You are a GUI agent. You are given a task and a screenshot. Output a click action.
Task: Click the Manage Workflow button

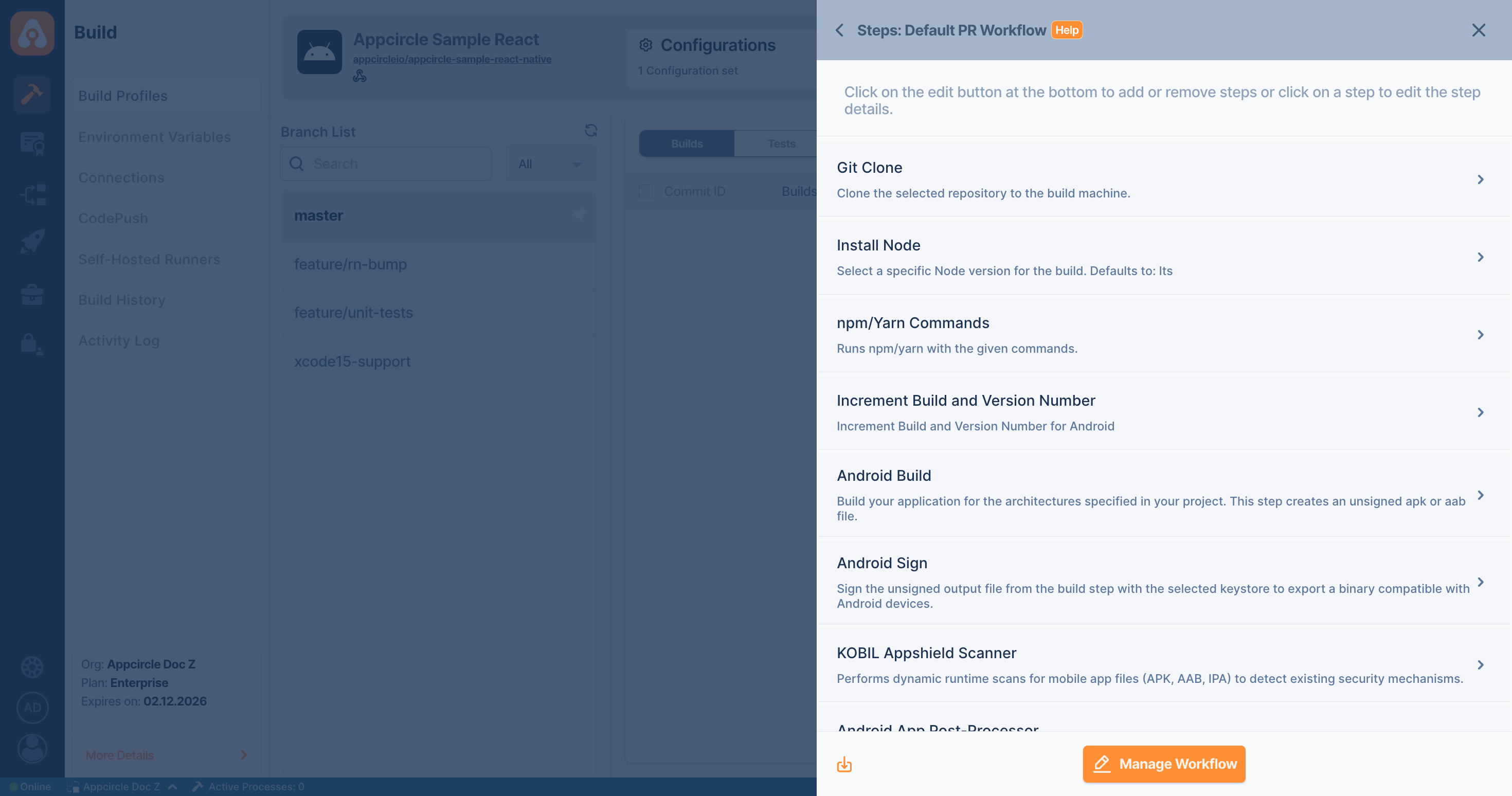(1163, 764)
